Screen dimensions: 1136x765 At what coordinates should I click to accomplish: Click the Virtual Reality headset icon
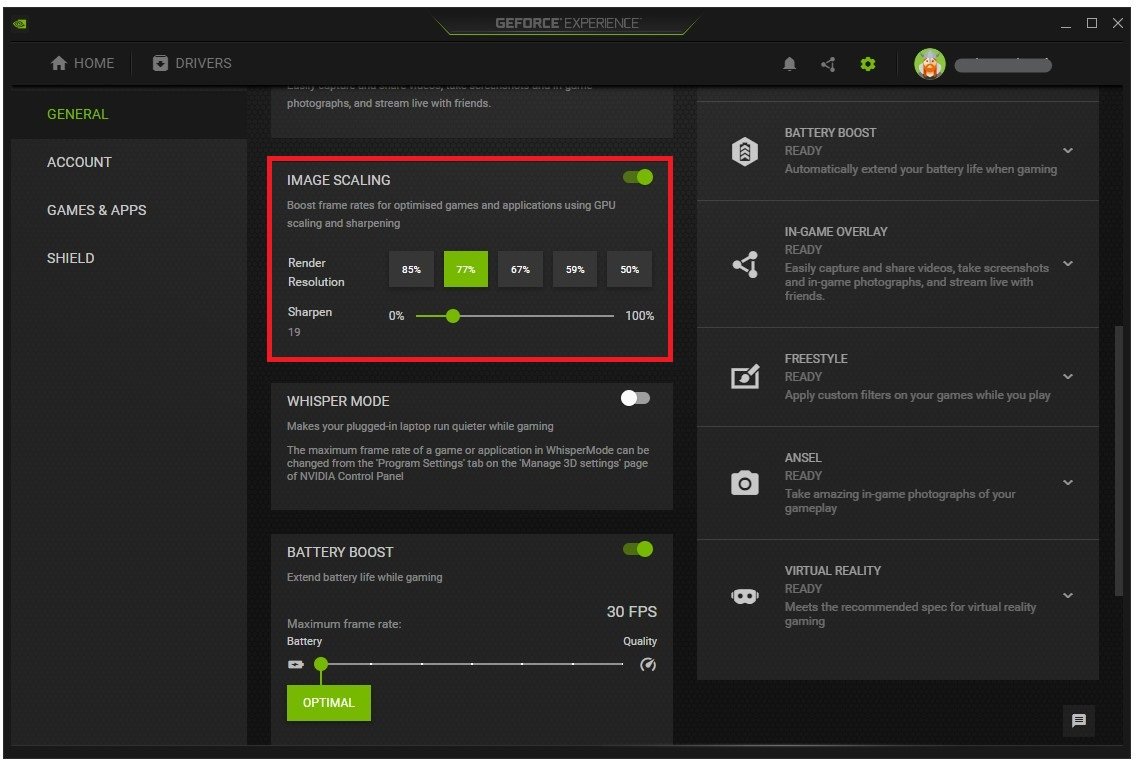744,596
